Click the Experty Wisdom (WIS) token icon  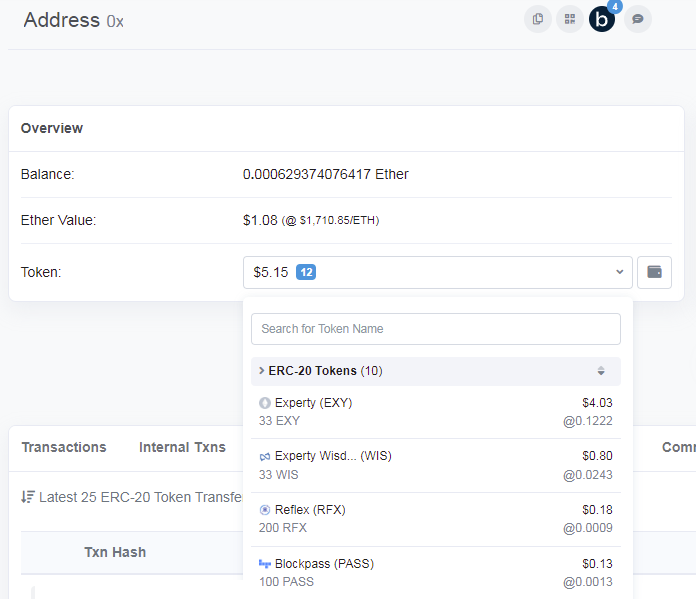click(265, 456)
